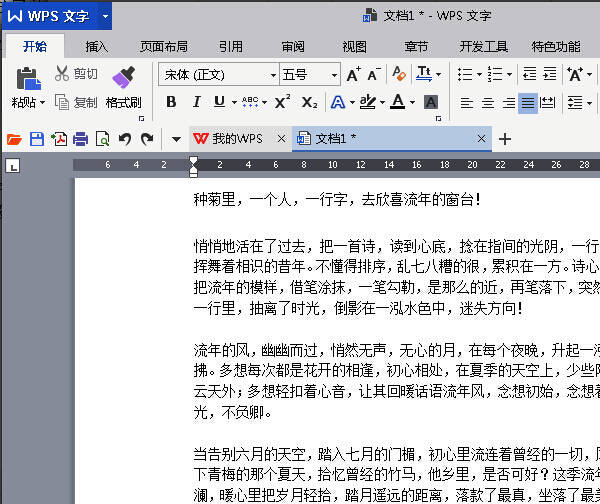Expand the font size dropdown showing 五号
The height and width of the screenshot is (504, 600).
[334, 75]
